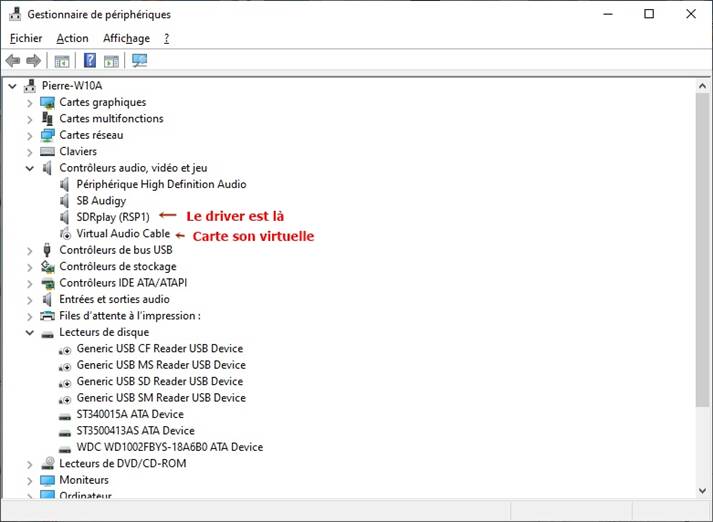Viewport: 713px width, 522px height.
Task: Click the computer icon beside Pierre-W10A
Action: 30,85
